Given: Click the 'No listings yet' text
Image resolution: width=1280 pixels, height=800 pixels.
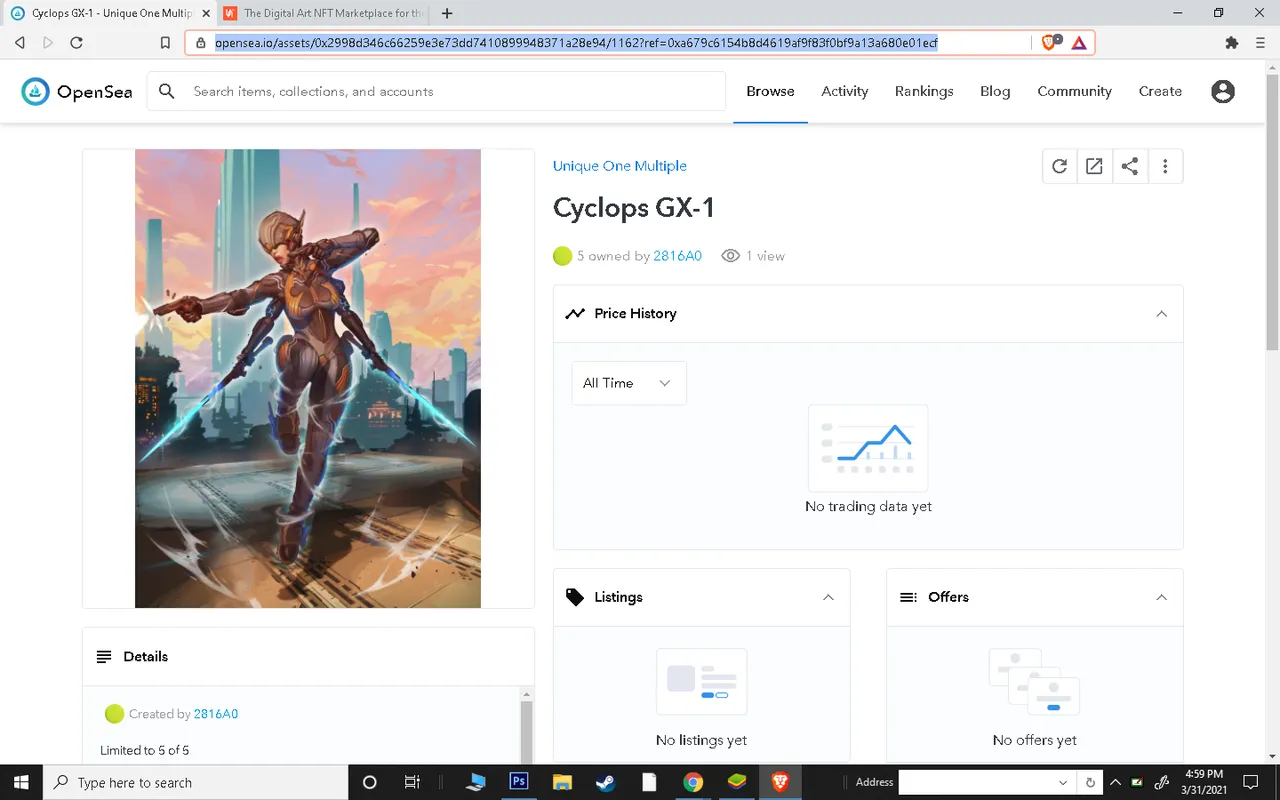Looking at the screenshot, I should point(701,740).
